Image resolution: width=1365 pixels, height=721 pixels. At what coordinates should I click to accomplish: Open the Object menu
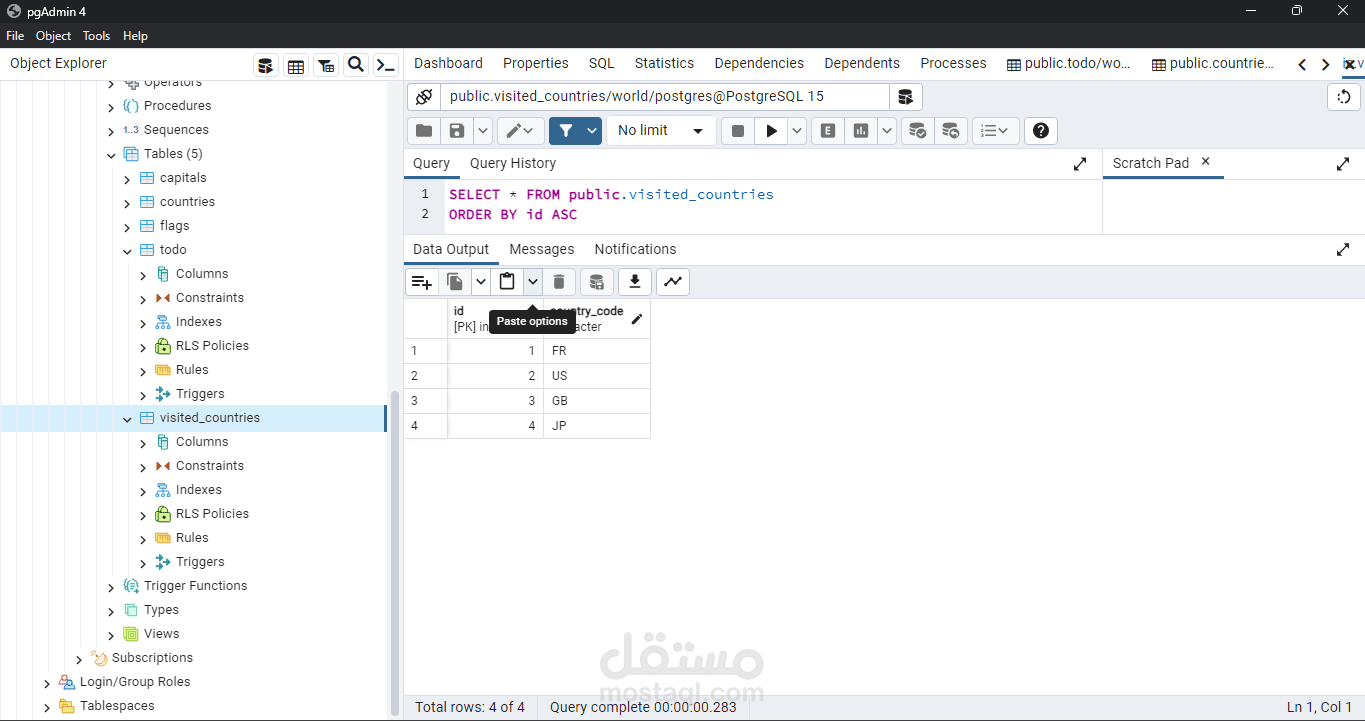coord(53,35)
